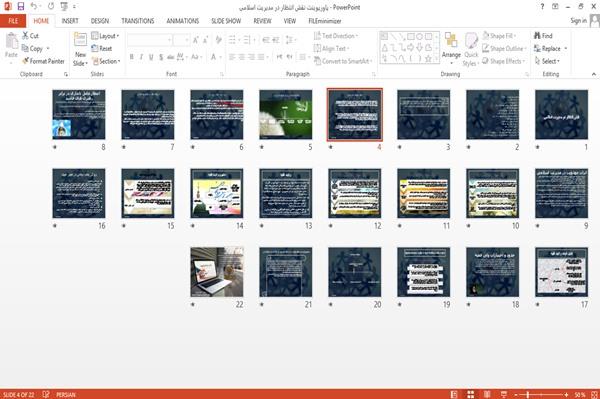The height and width of the screenshot is (399, 600).
Task: Click PERSIAN language in status bar
Action: pyautogui.click(x=65, y=394)
